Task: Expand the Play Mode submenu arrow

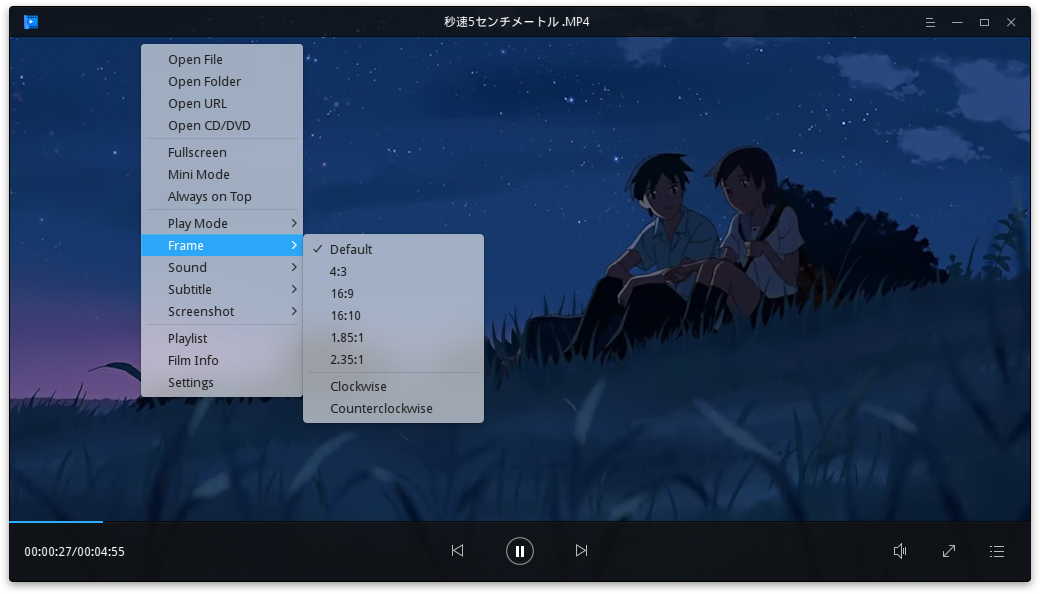Action: click(x=294, y=223)
